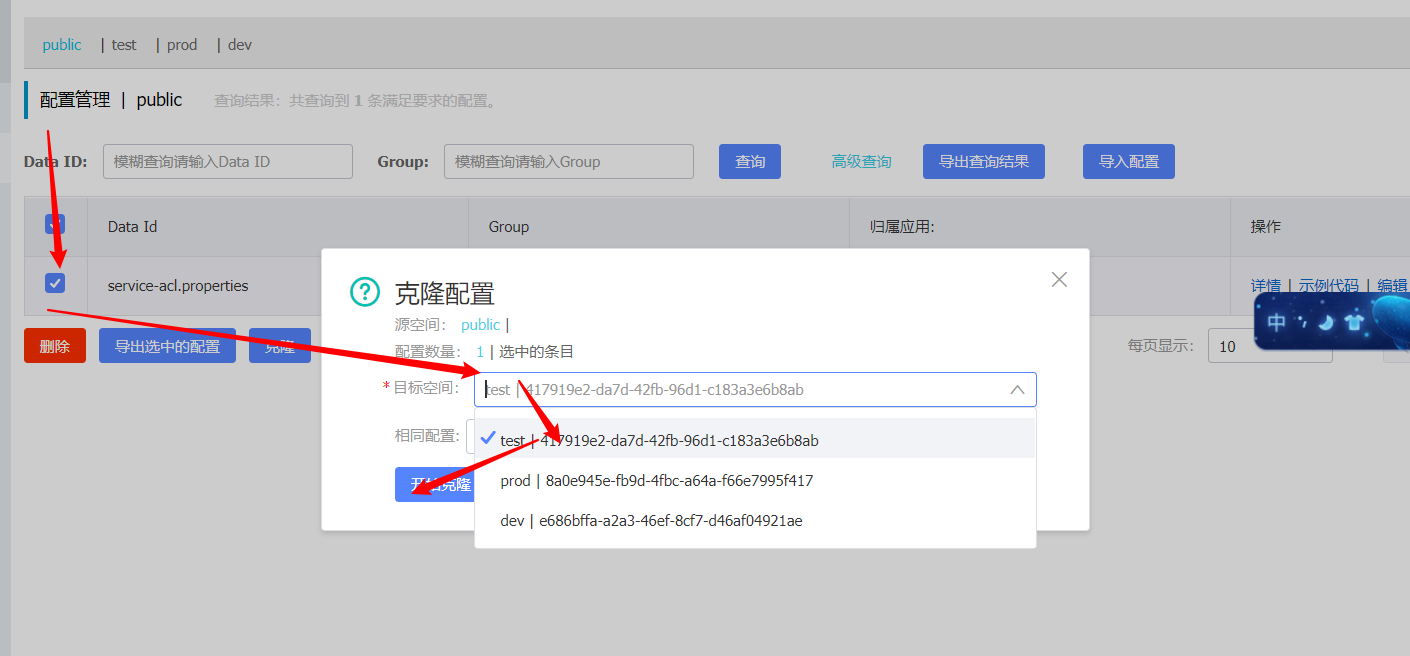The width and height of the screenshot is (1410, 656).
Task: Click 导出选中的配置 button
Action: tap(167, 346)
